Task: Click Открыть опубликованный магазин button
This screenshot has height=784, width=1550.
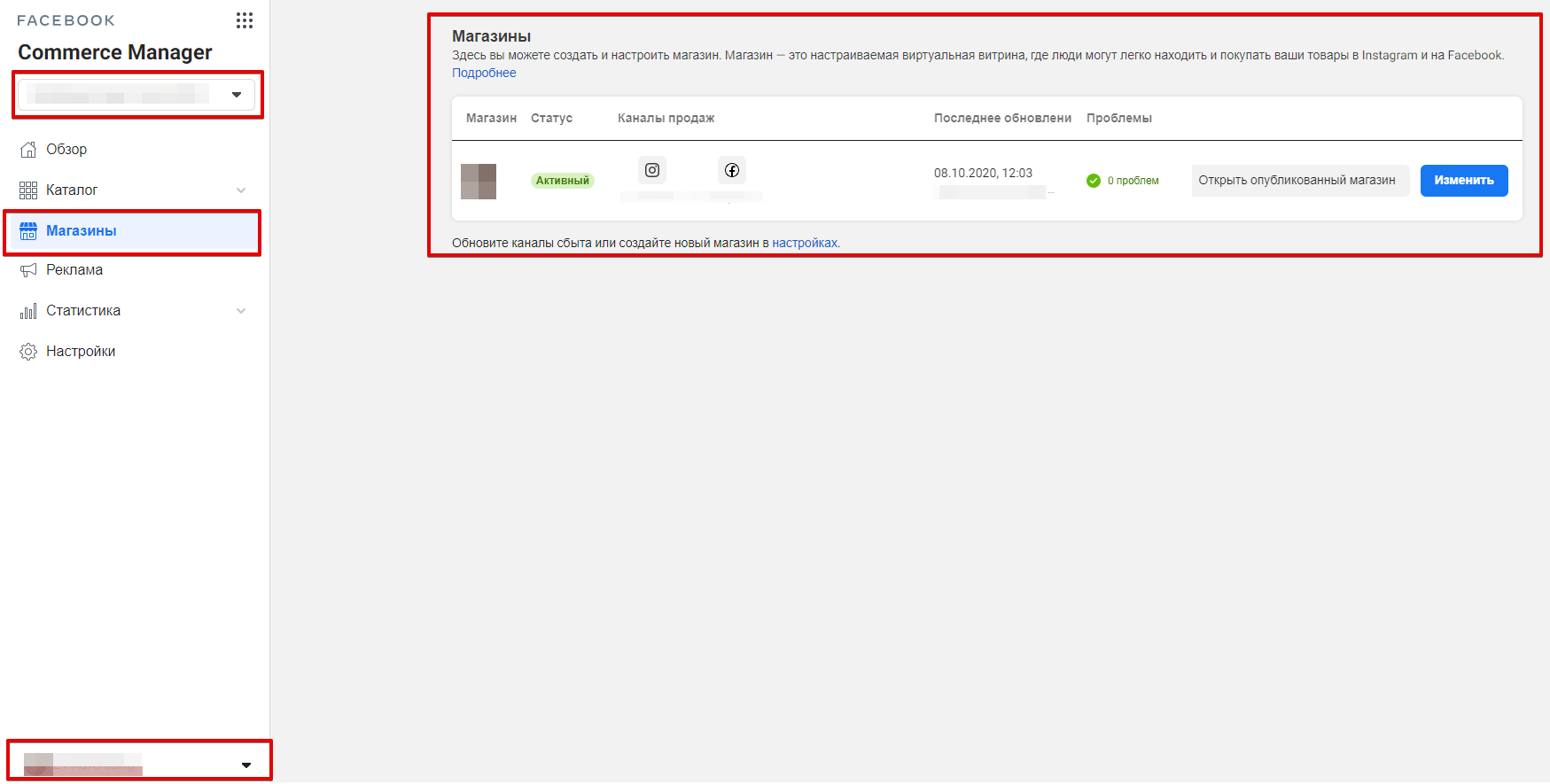Action: [1297, 181]
